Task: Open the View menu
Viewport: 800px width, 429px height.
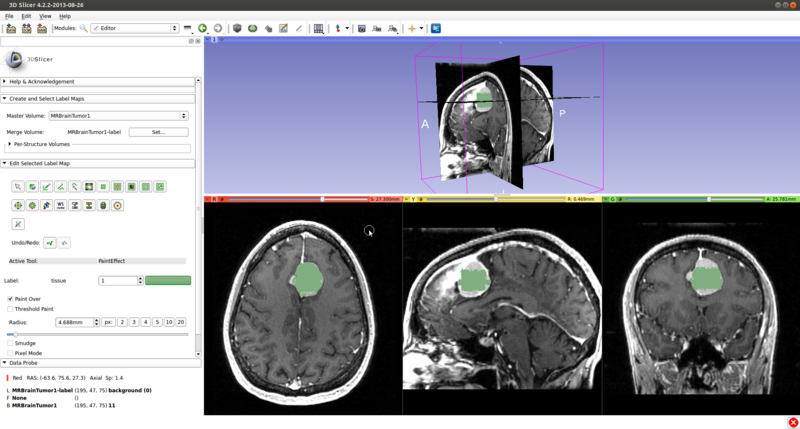Action: (x=44, y=16)
